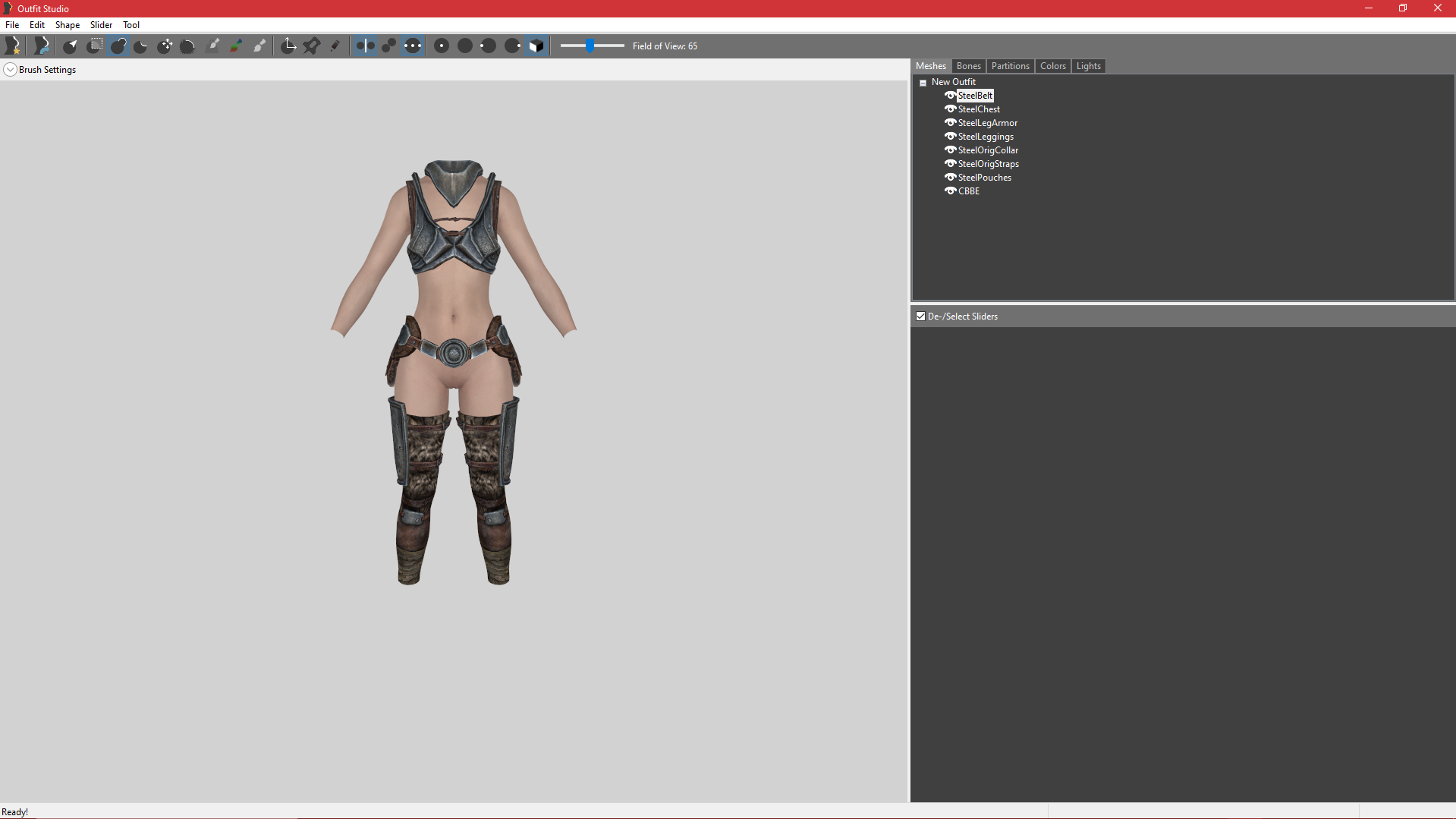Viewport: 1456px width, 819px height.
Task: Activate the Vertex edit pencil tool
Action: [x=335, y=46]
